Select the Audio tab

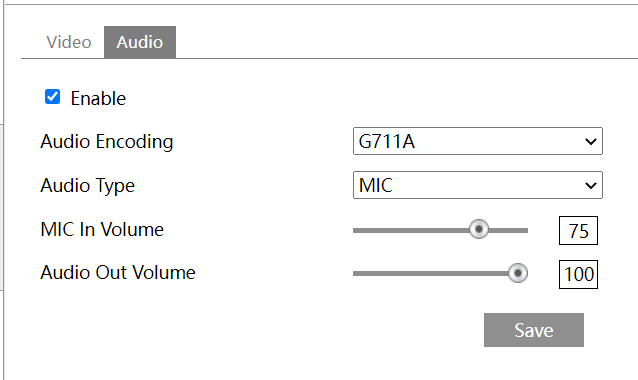(x=140, y=42)
